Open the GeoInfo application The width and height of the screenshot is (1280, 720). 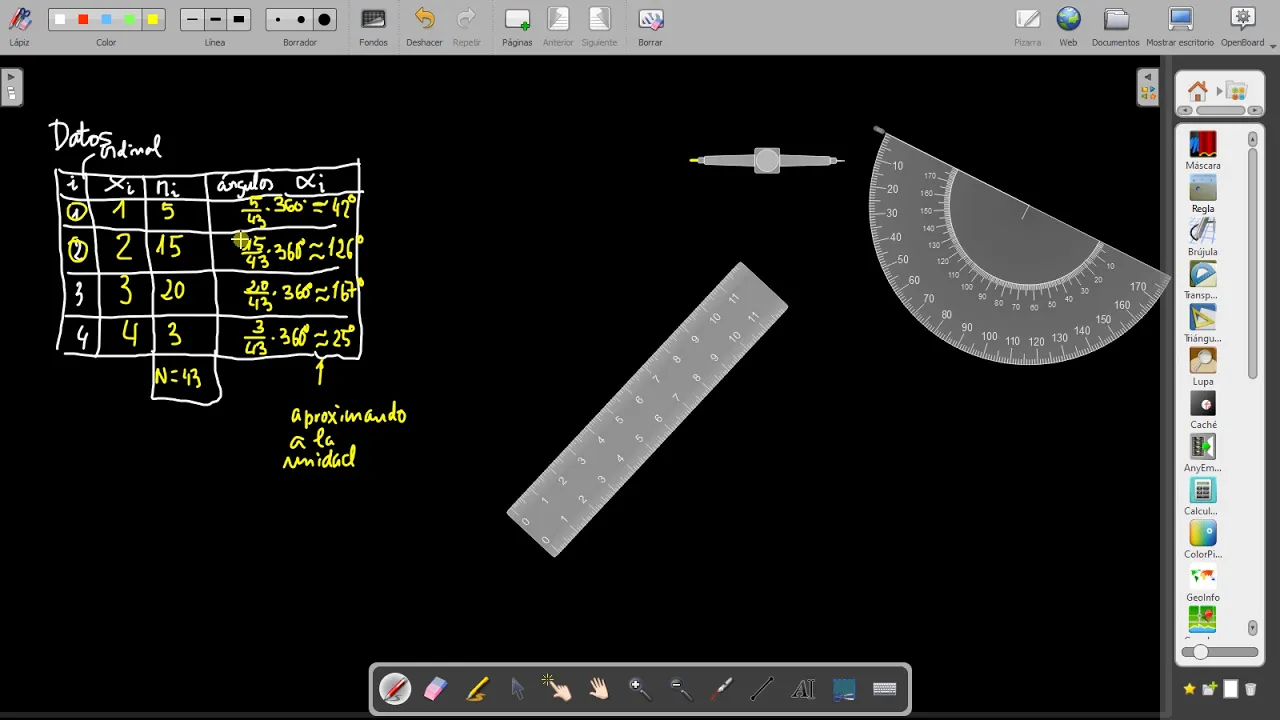(1203, 582)
